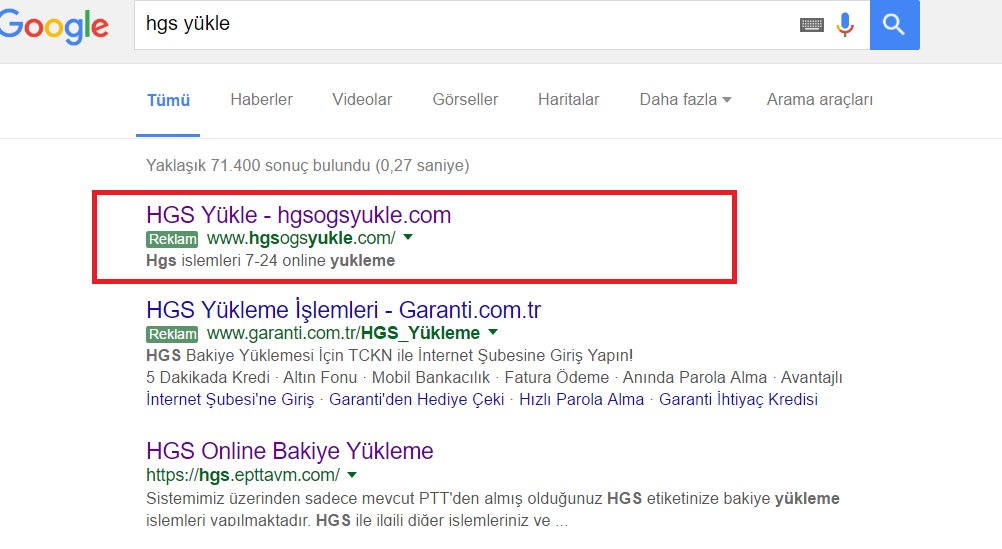Open HGS Yükleme İşlemleri - Garanti.com.tr result
The height and width of the screenshot is (549, 1002).
click(x=343, y=310)
